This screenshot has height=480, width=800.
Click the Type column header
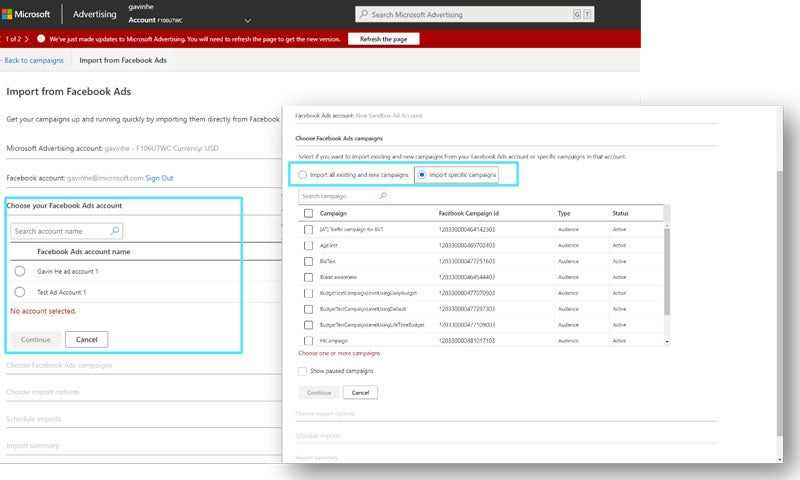click(x=564, y=213)
